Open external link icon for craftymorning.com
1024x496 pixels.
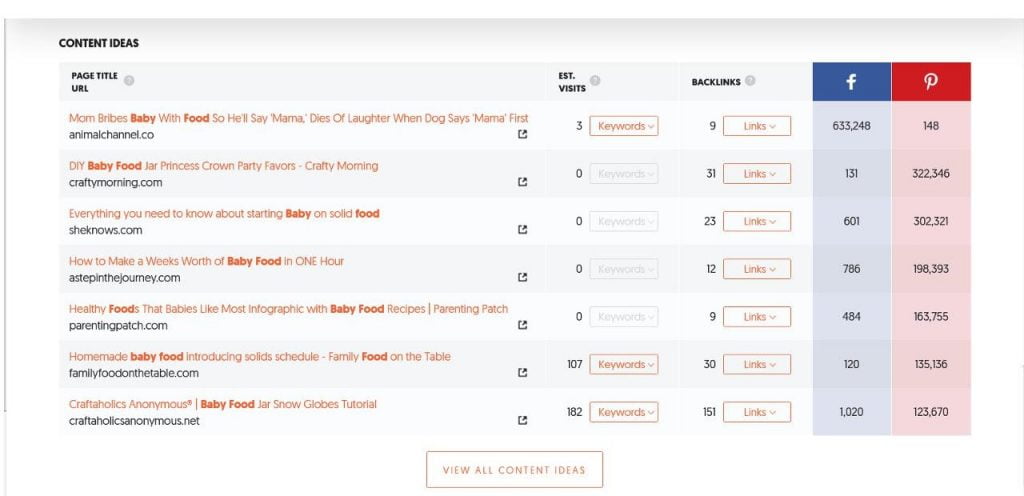click(x=522, y=182)
